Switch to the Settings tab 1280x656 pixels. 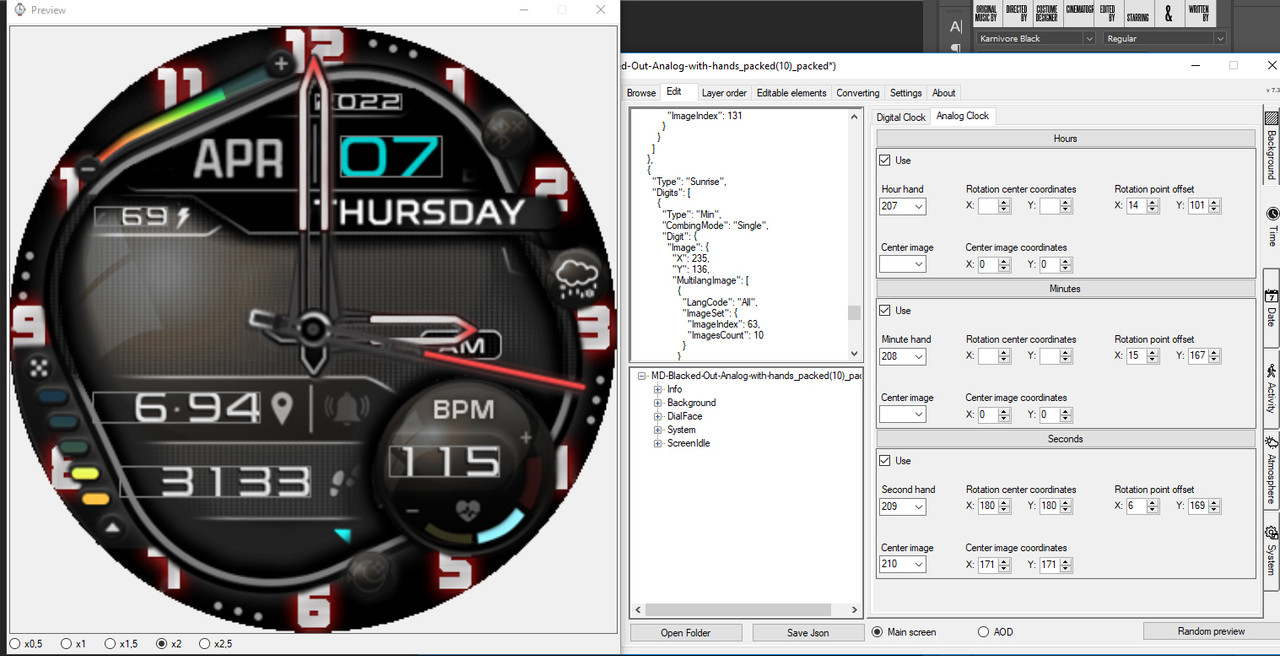tap(906, 93)
